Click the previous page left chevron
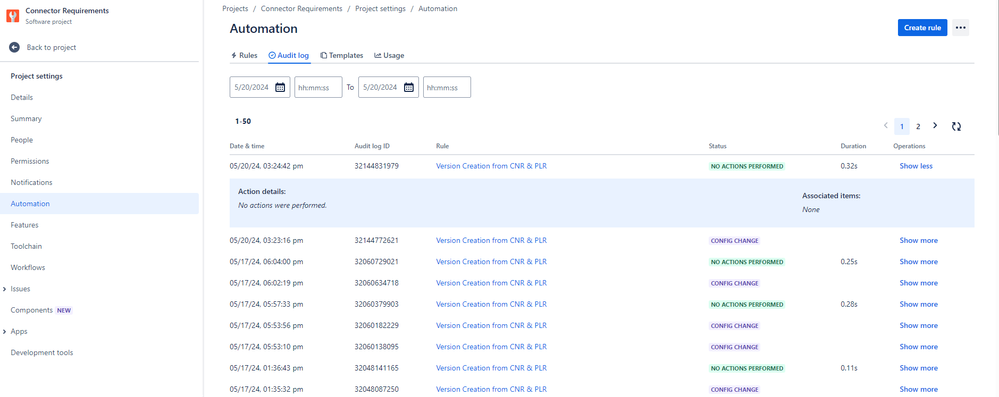Image resolution: width=999 pixels, height=397 pixels. tap(886, 126)
